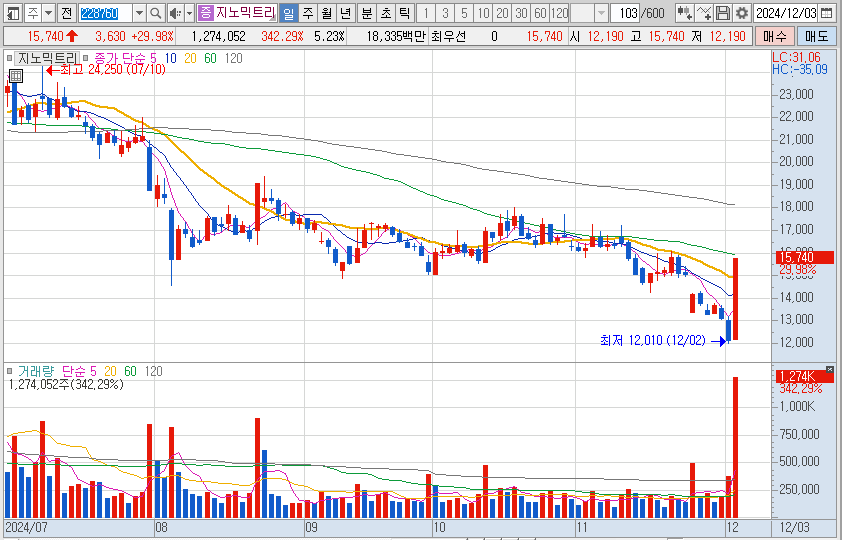Open the calendar date picker icon

[828, 12]
